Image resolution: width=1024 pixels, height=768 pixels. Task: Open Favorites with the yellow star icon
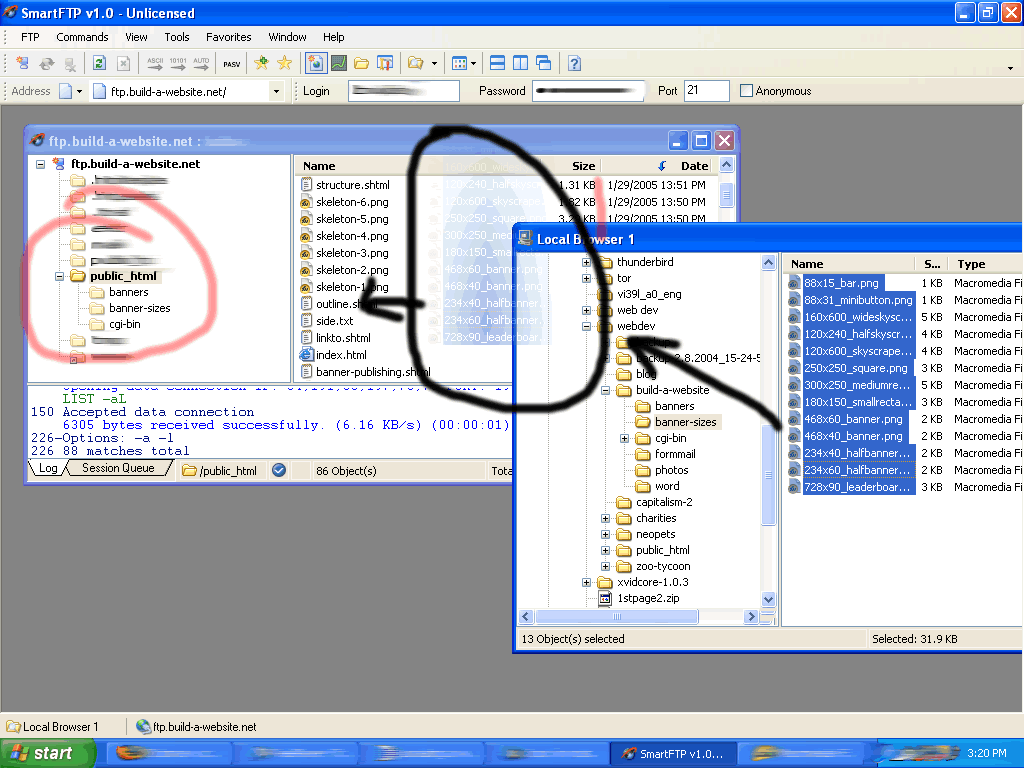[285, 63]
